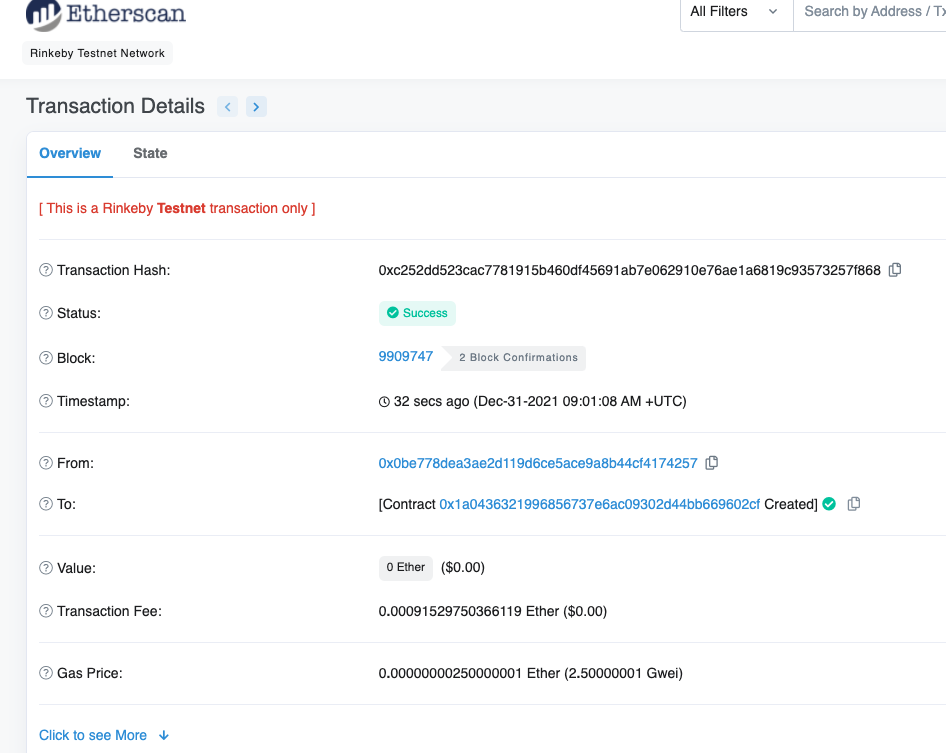The height and width of the screenshot is (753, 946).
Task: Go to next transaction arrow
Action: coord(256,107)
